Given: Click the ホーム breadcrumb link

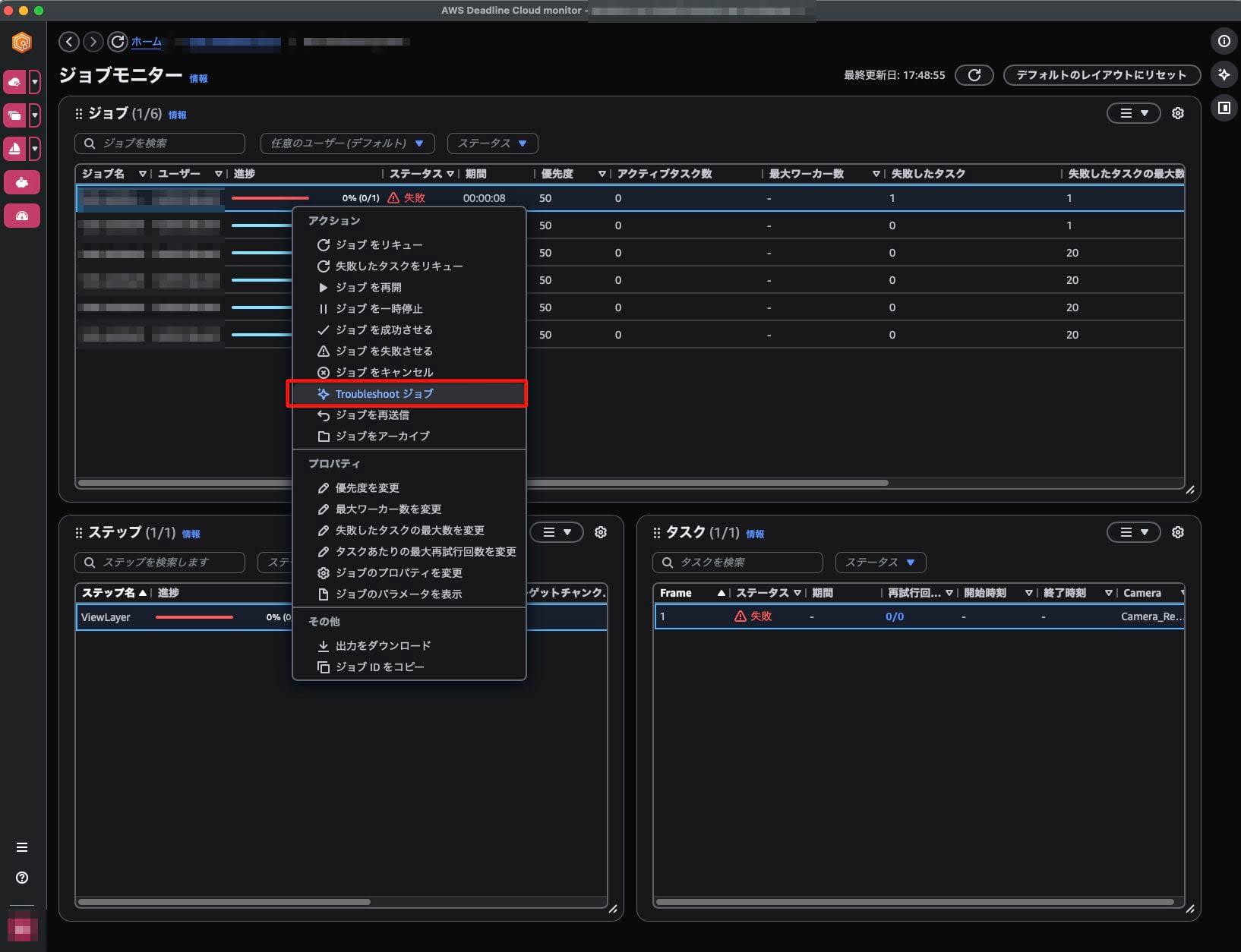Looking at the screenshot, I should 146,42.
